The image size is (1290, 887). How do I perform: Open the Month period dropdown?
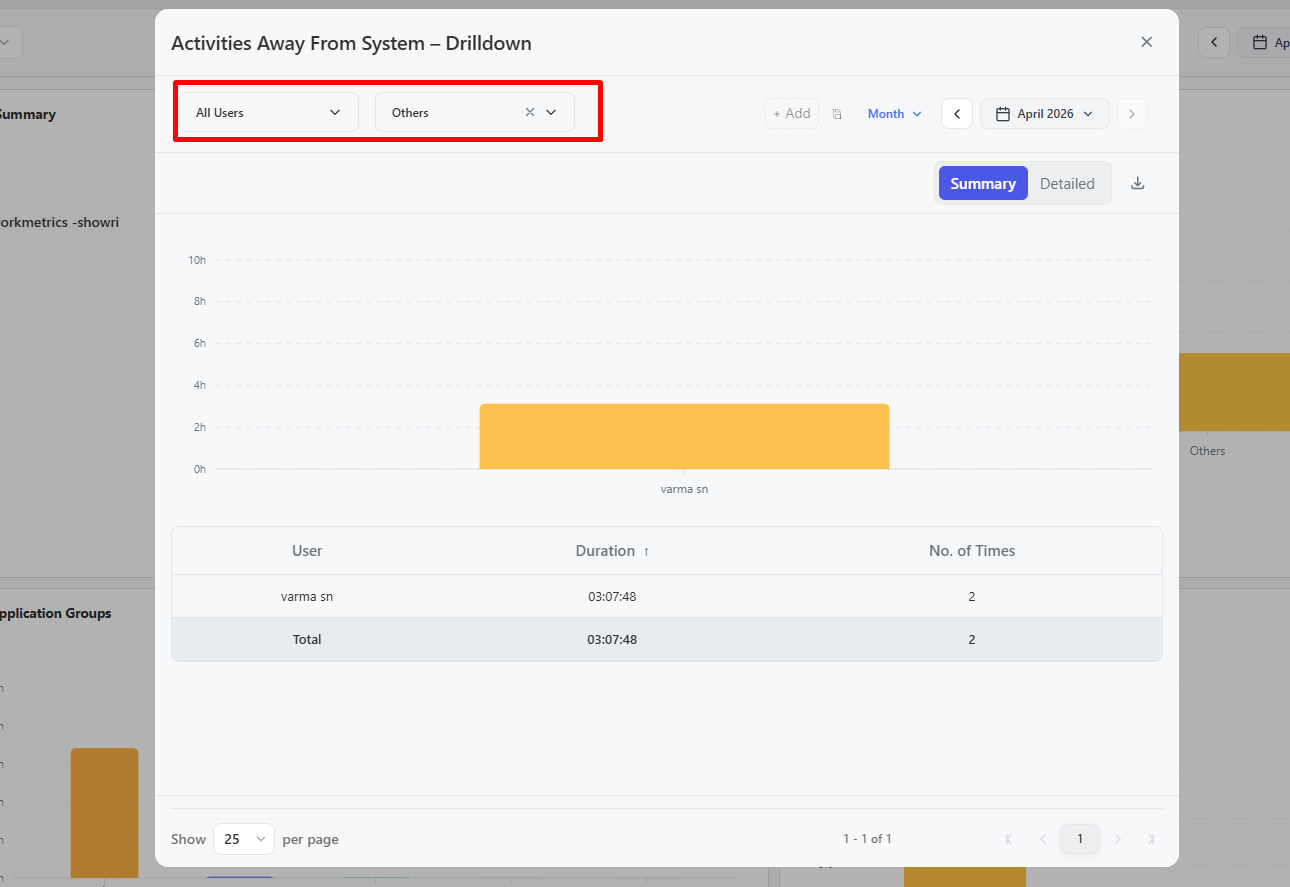pos(894,114)
